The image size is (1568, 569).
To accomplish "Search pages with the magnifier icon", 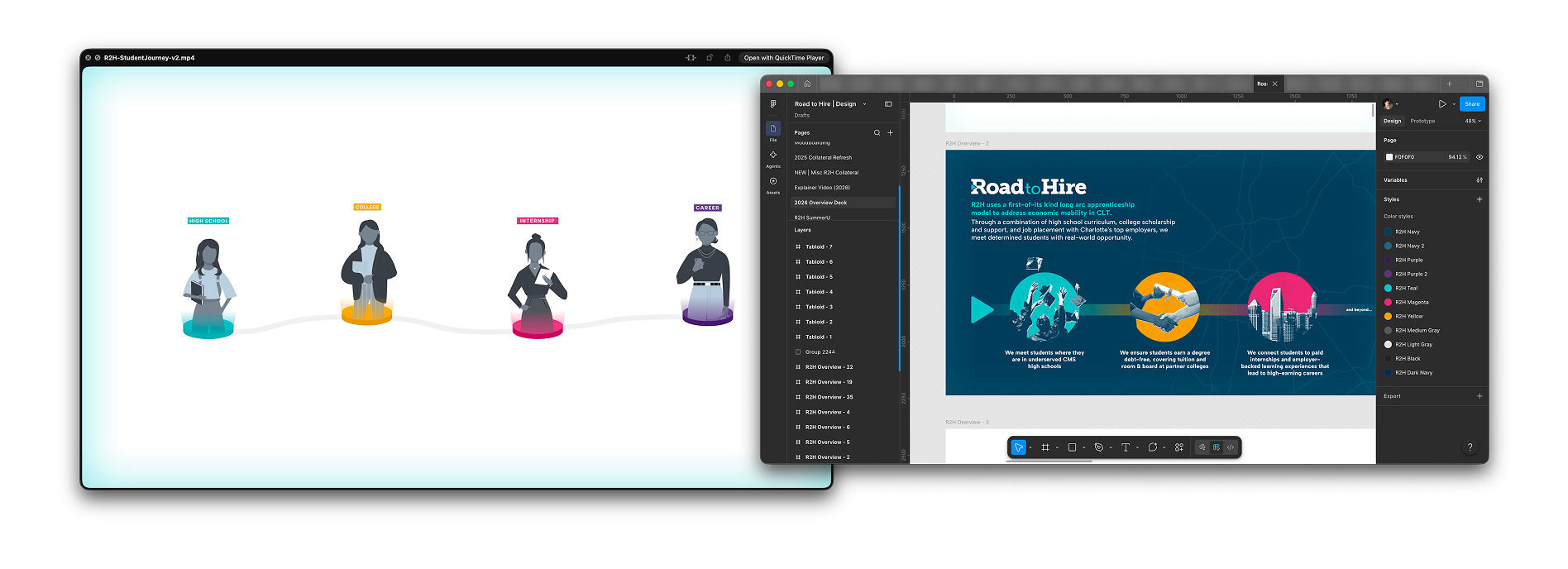I will point(877,132).
